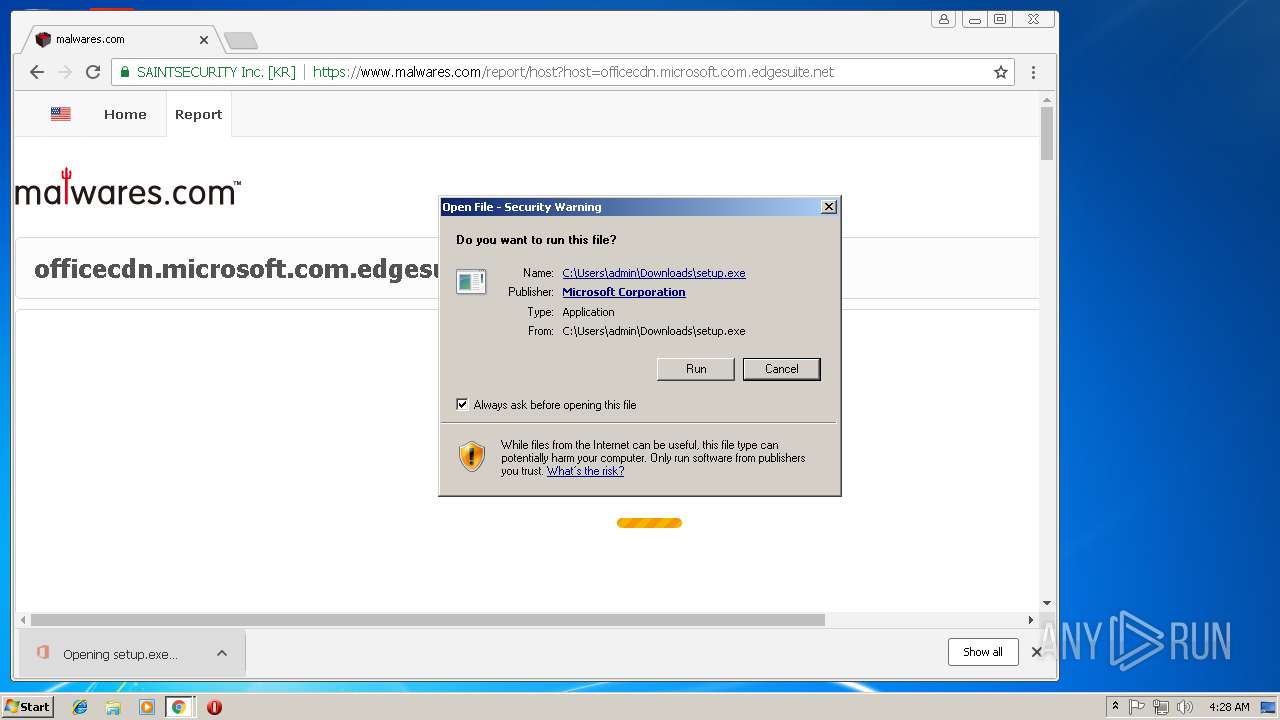The width and height of the screenshot is (1280, 720).
Task: Click the orange loading progress bar
Action: pos(649,523)
